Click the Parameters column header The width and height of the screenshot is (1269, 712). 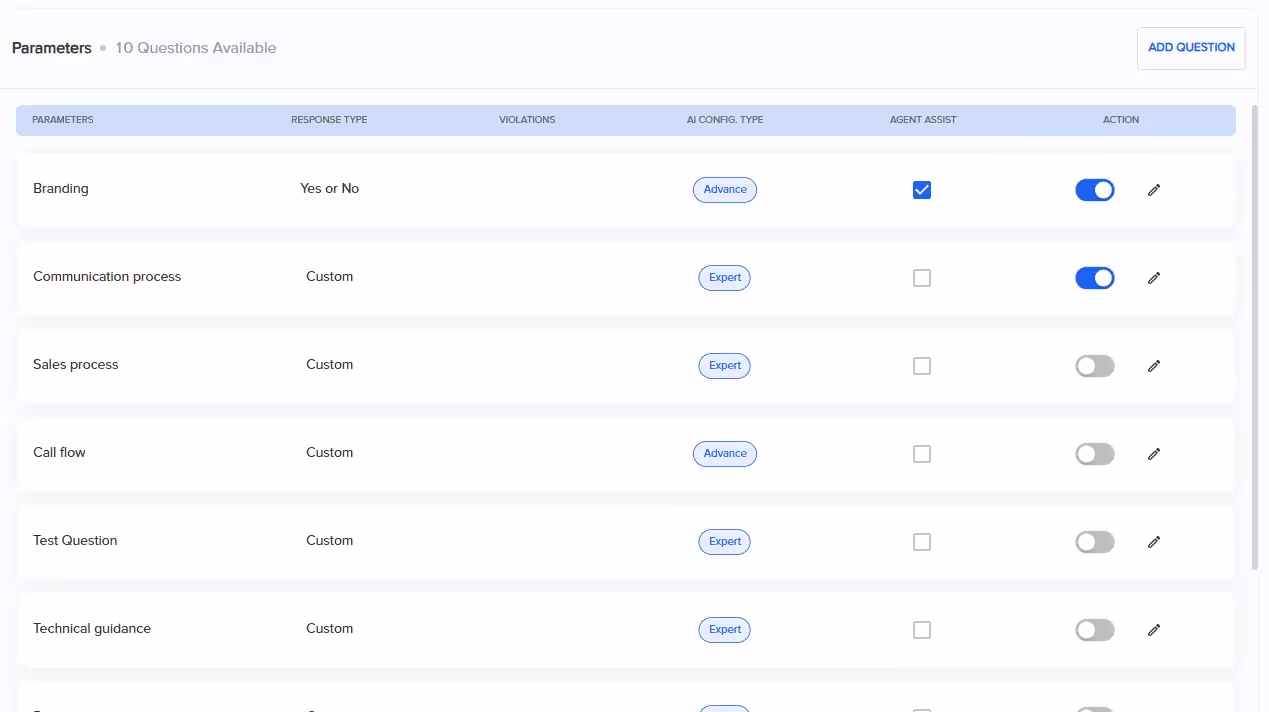click(x=63, y=120)
